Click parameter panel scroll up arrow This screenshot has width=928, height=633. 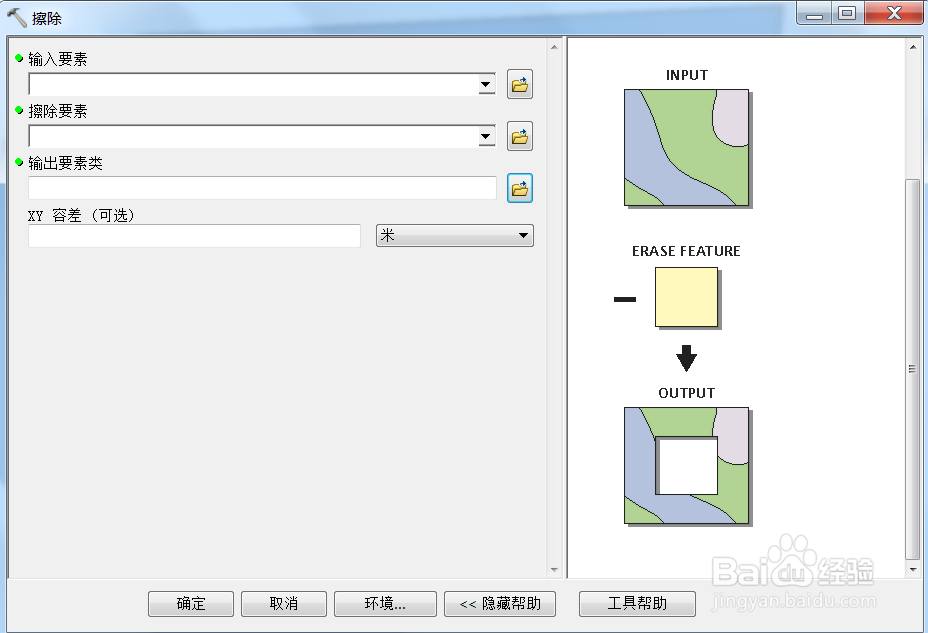(x=554, y=47)
